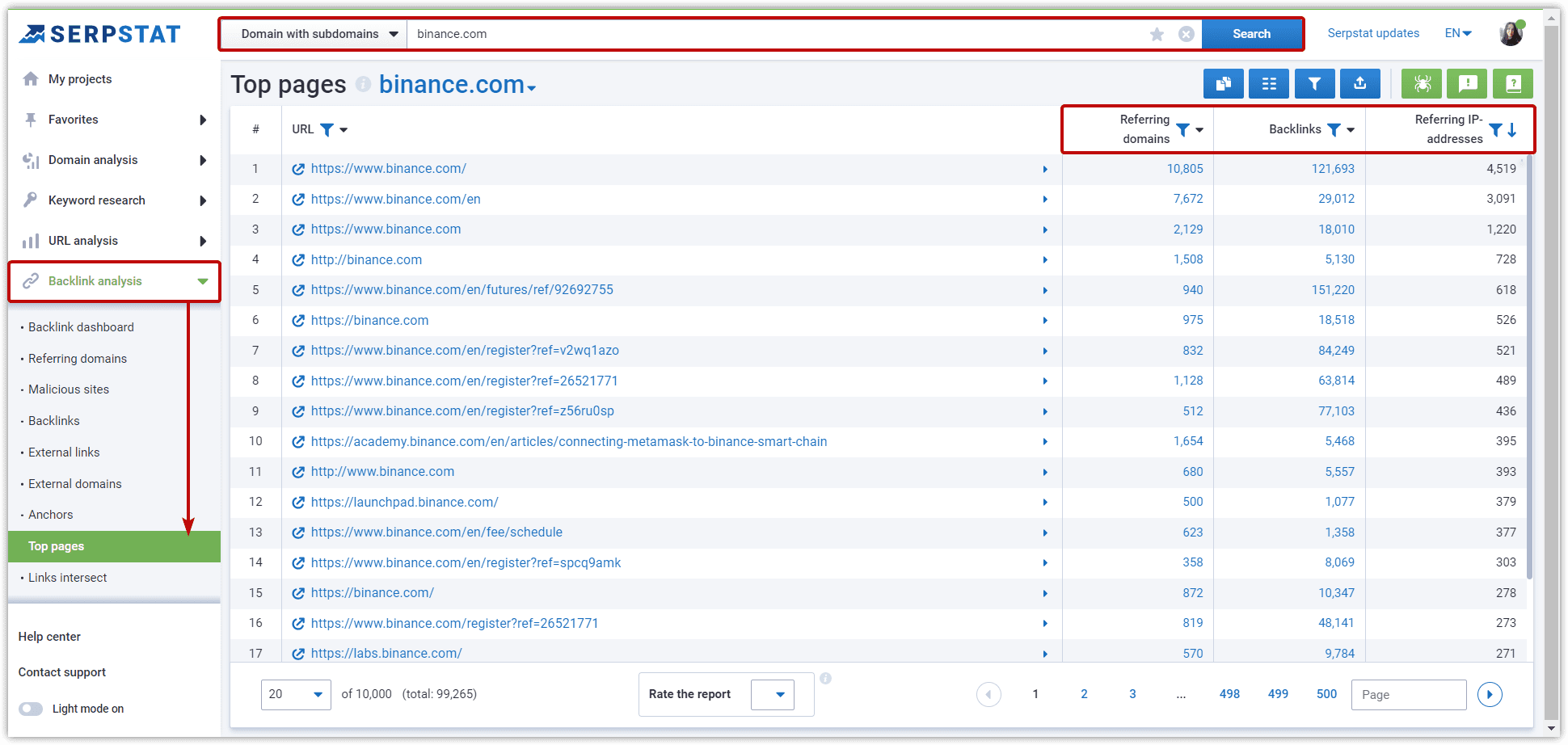Open https://www.binance.com/en/fee/schedule link
This screenshot has height=745, width=1568.
[436, 532]
